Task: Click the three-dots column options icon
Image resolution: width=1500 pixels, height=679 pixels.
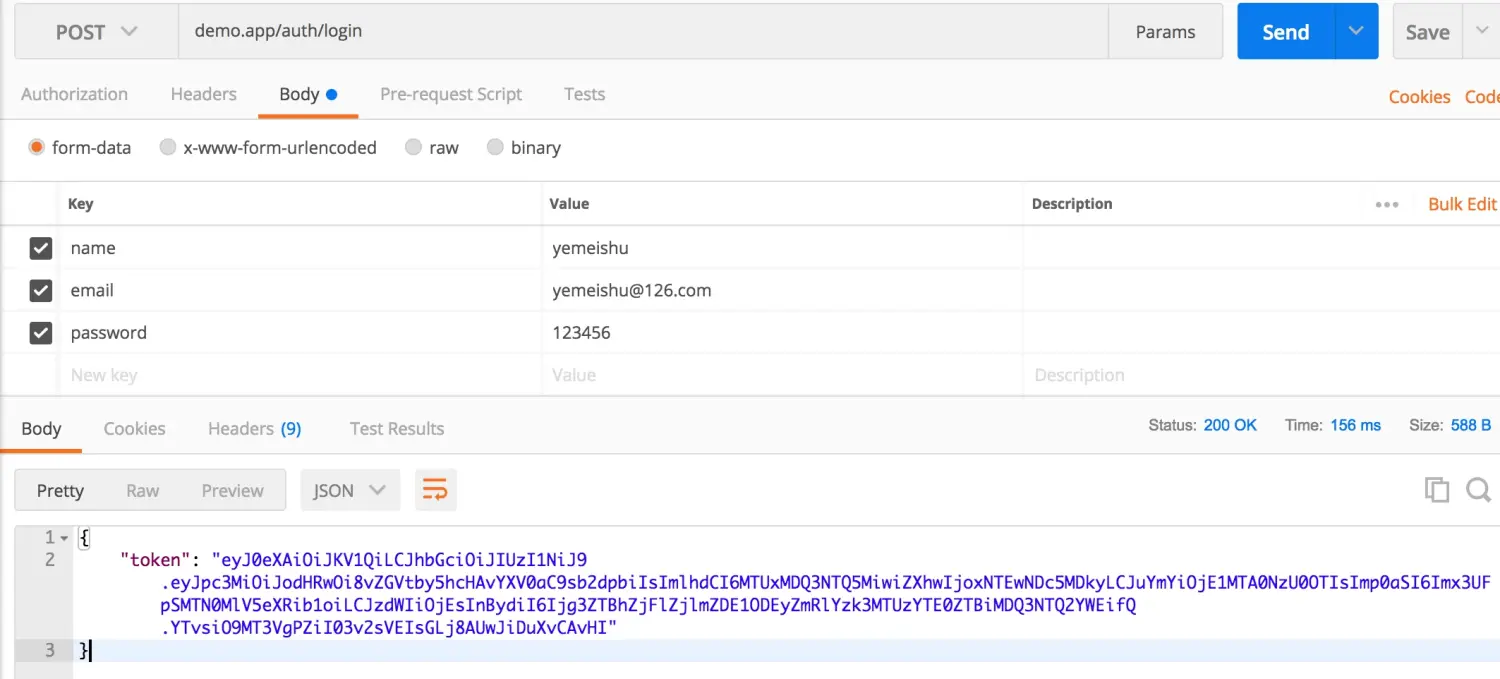Action: point(1386,204)
